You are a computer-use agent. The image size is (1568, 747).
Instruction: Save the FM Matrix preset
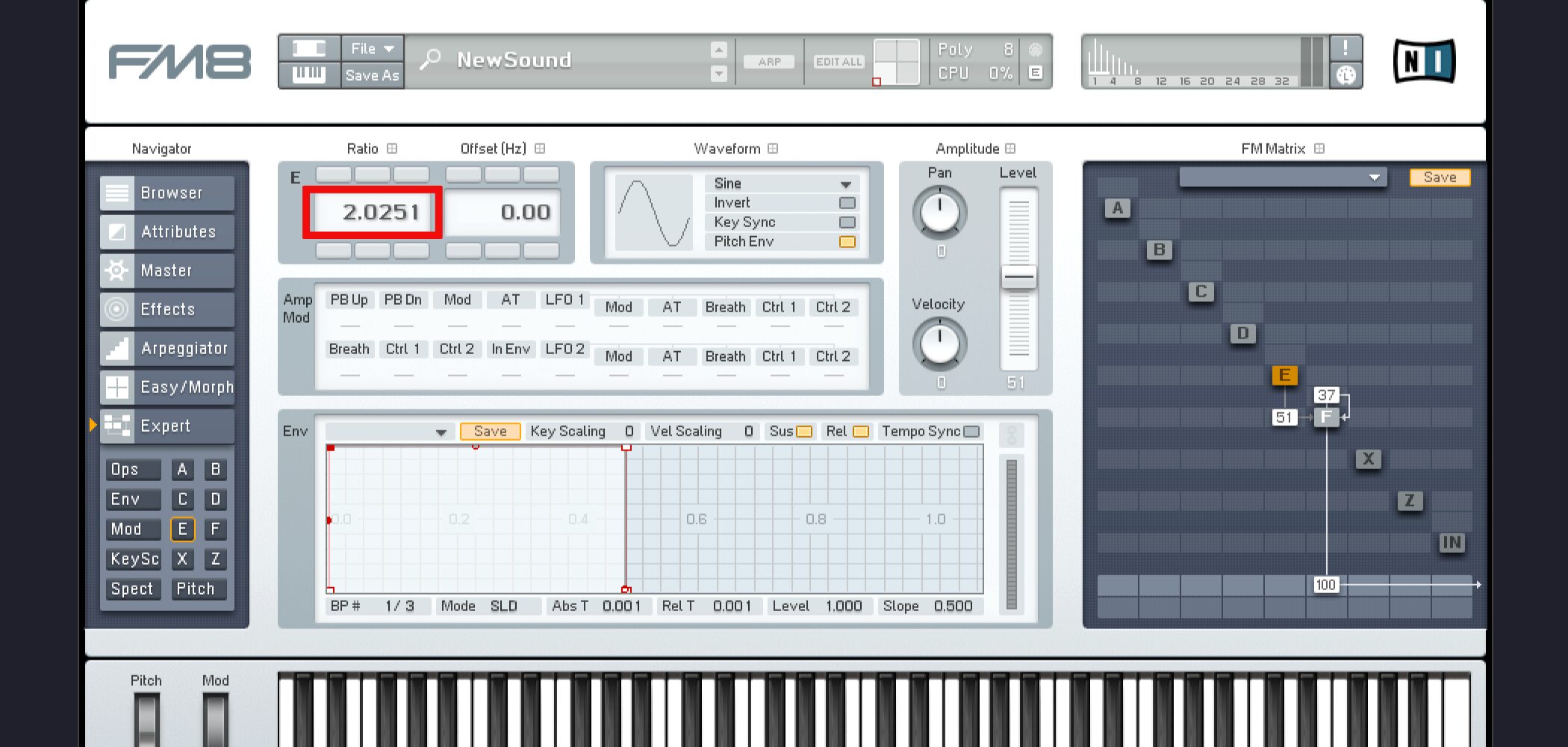[x=1440, y=178]
